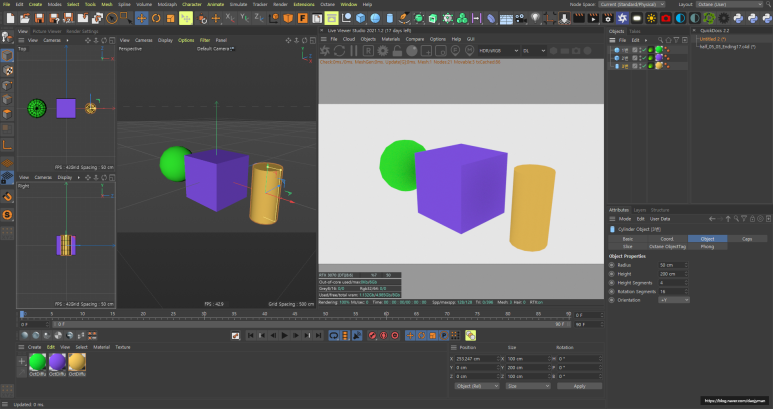
Task: Pause rendering in the Live Viewer
Action: click(x=353, y=50)
